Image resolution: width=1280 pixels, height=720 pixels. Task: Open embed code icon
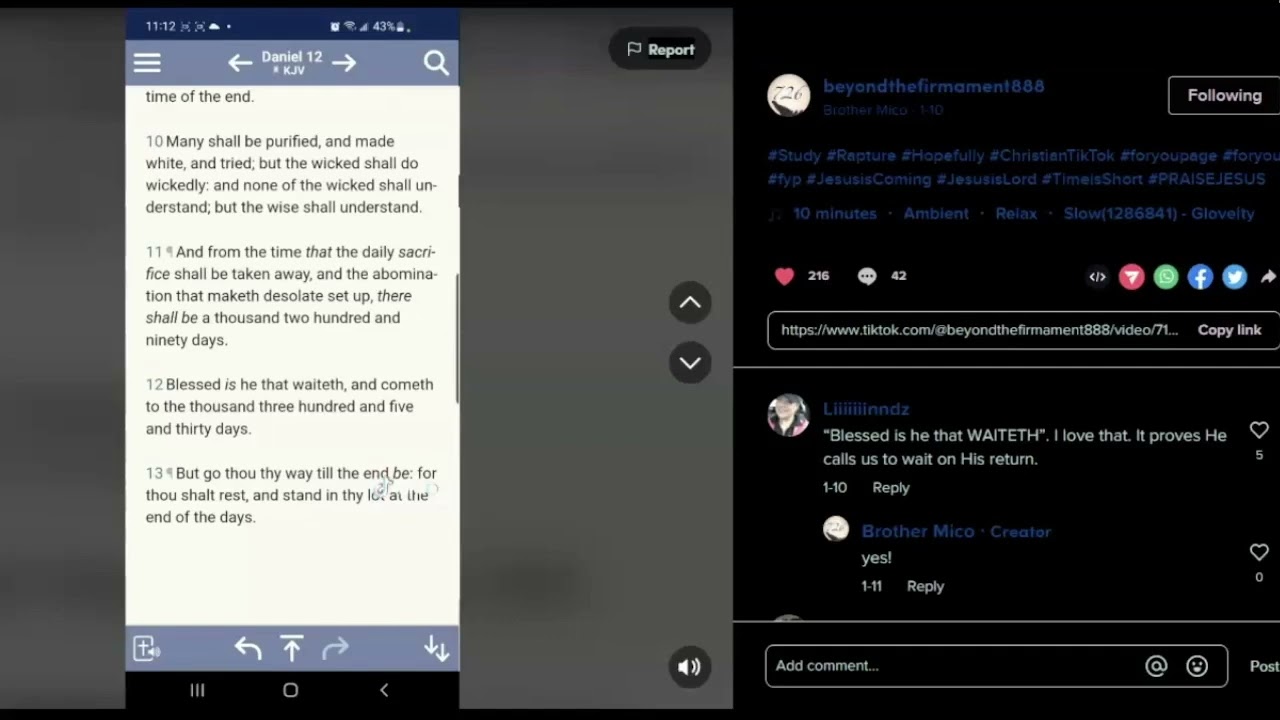(x=1097, y=277)
